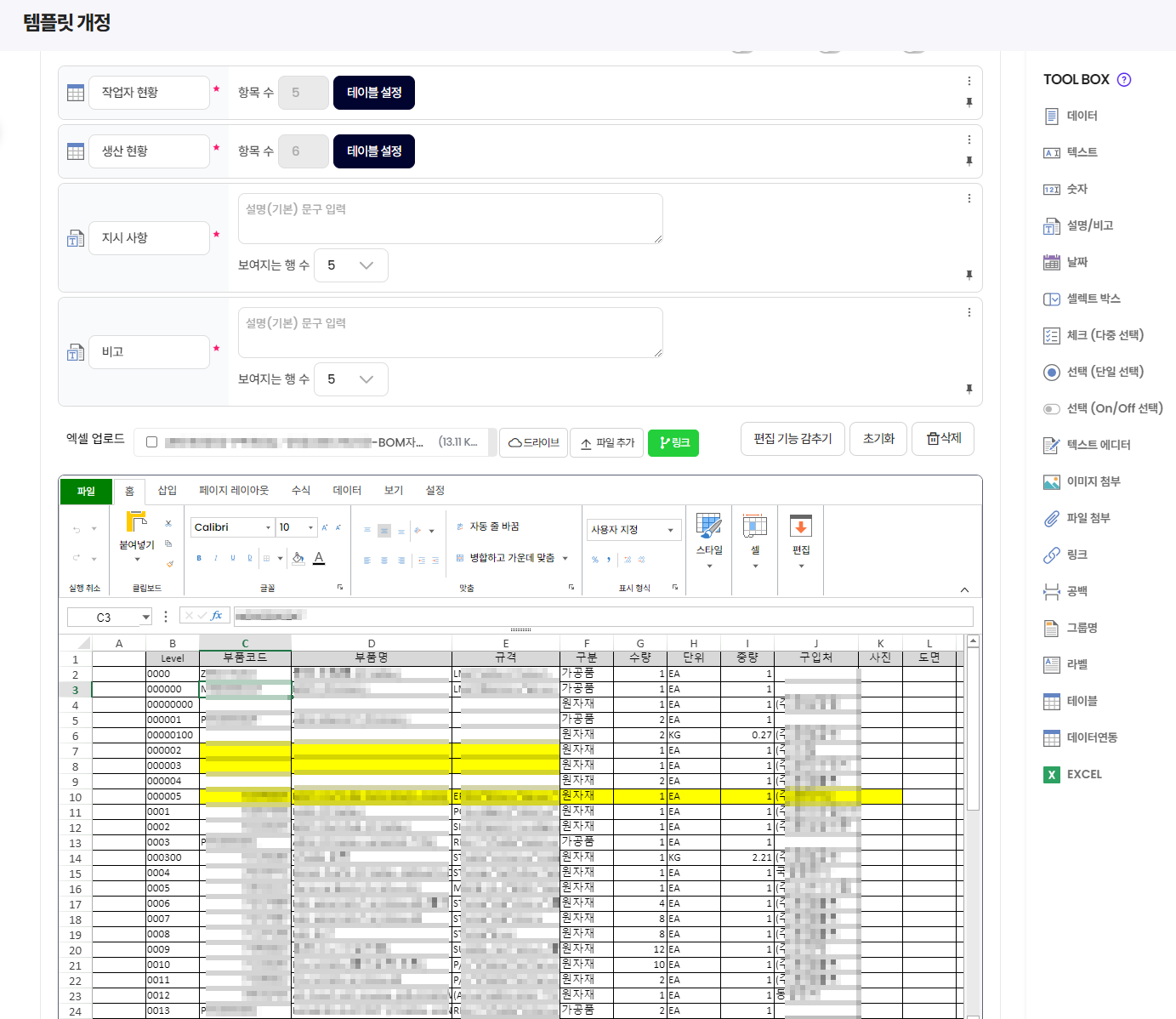Image resolution: width=1176 pixels, height=1019 pixels.
Task: Toggle italic in the spreadsheet ribbon
Action: click(x=216, y=558)
